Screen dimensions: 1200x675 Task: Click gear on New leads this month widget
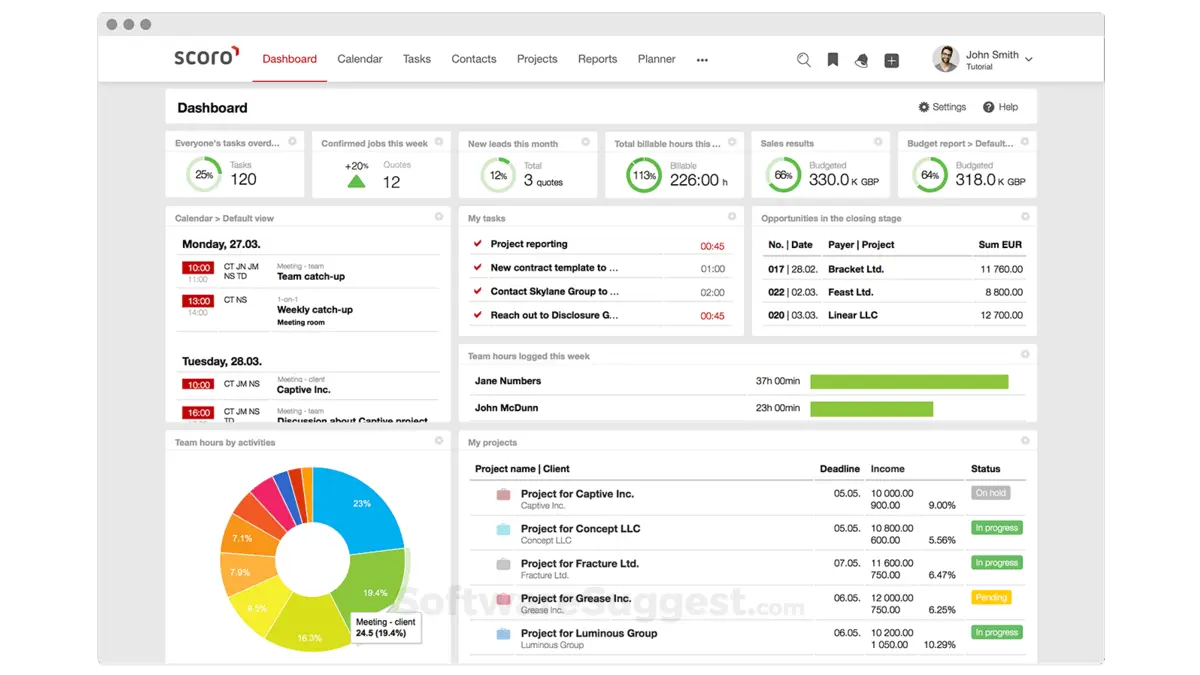click(x=586, y=142)
